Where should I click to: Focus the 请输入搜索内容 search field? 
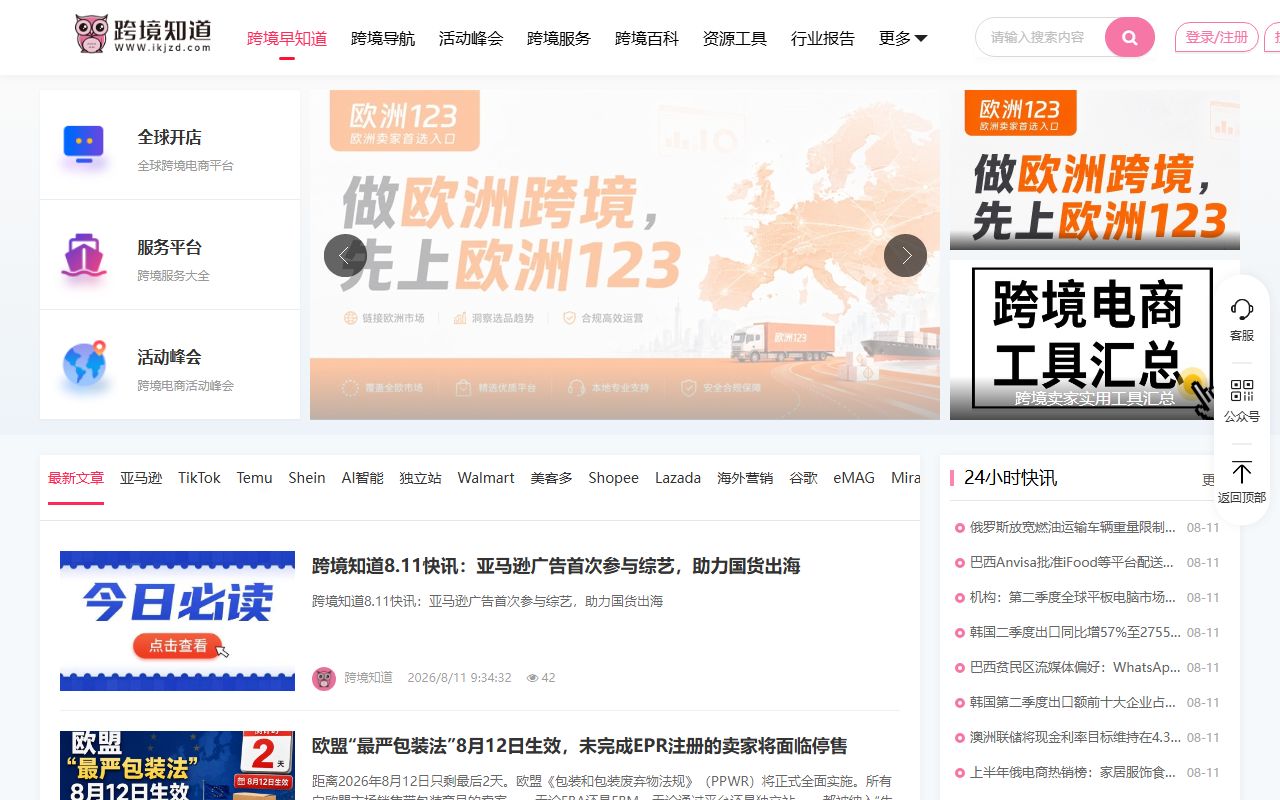coord(1040,38)
